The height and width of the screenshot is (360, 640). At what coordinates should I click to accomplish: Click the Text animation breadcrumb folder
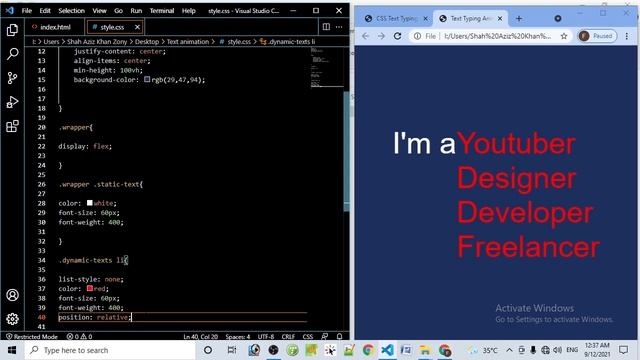188,42
